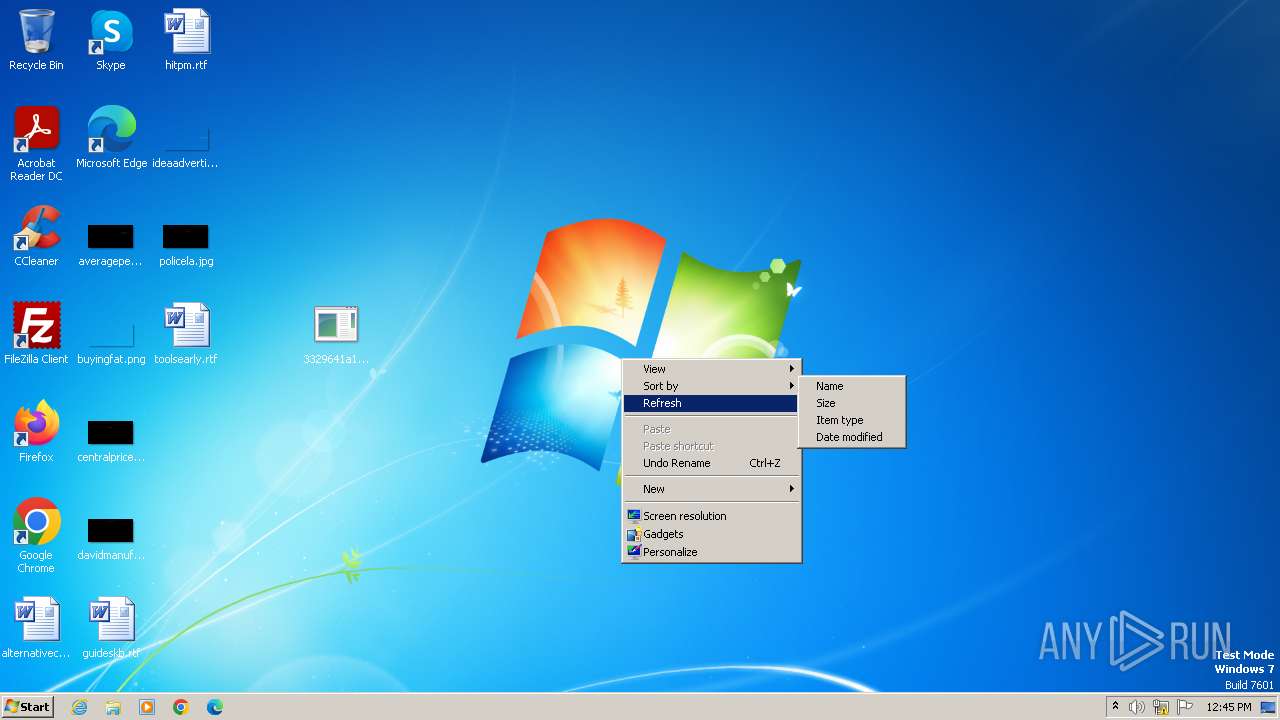Click the Start button
This screenshot has height=720, width=1280.
[27, 707]
